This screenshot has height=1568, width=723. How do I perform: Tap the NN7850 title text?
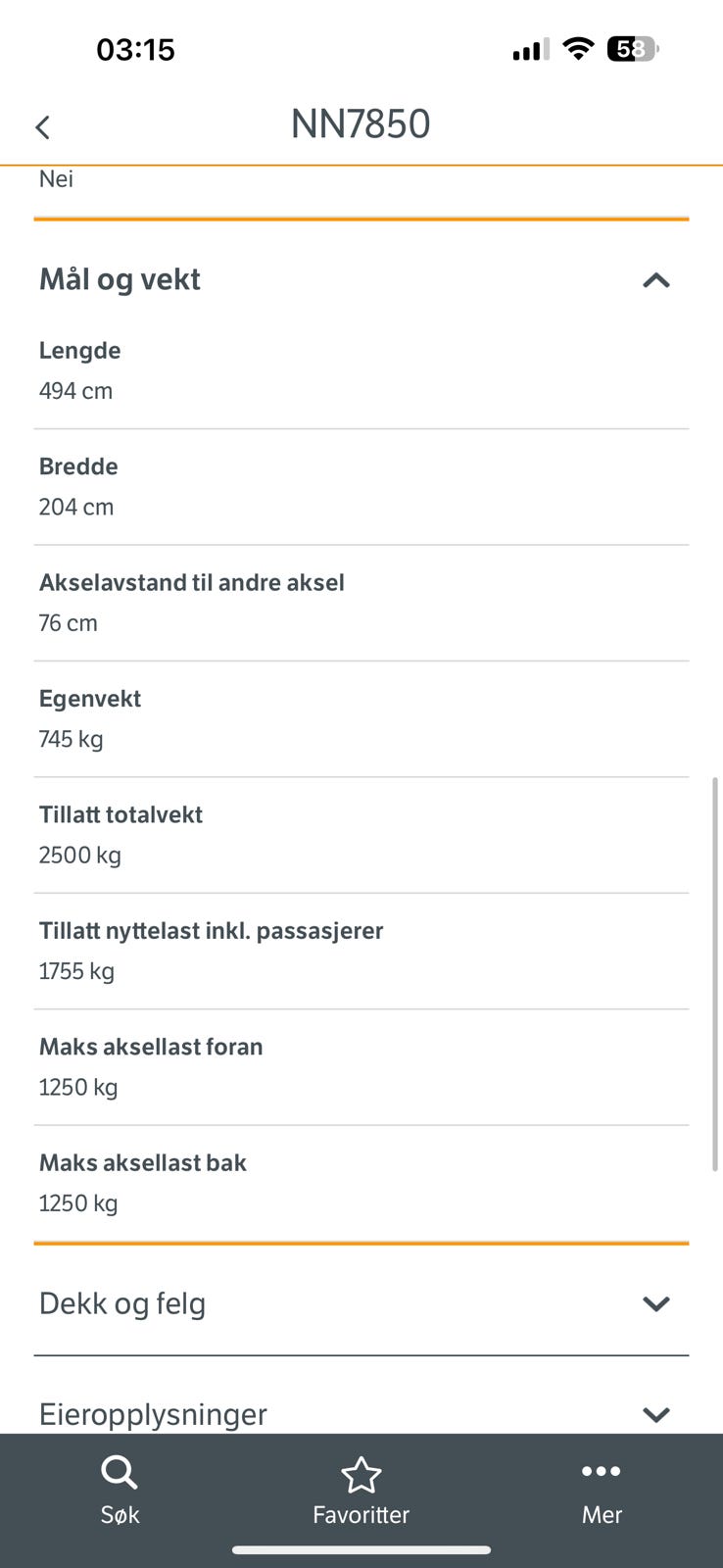[x=361, y=124]
